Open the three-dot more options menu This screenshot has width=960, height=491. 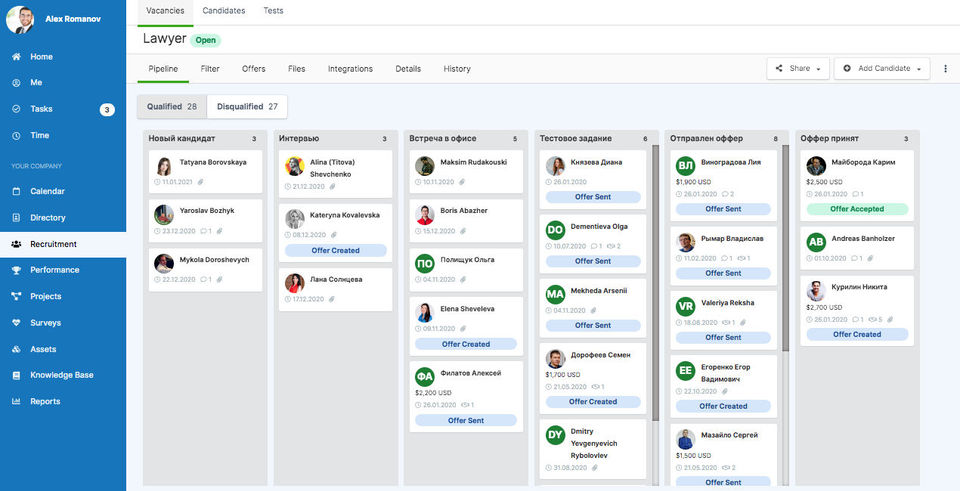[x=945, y=69]
